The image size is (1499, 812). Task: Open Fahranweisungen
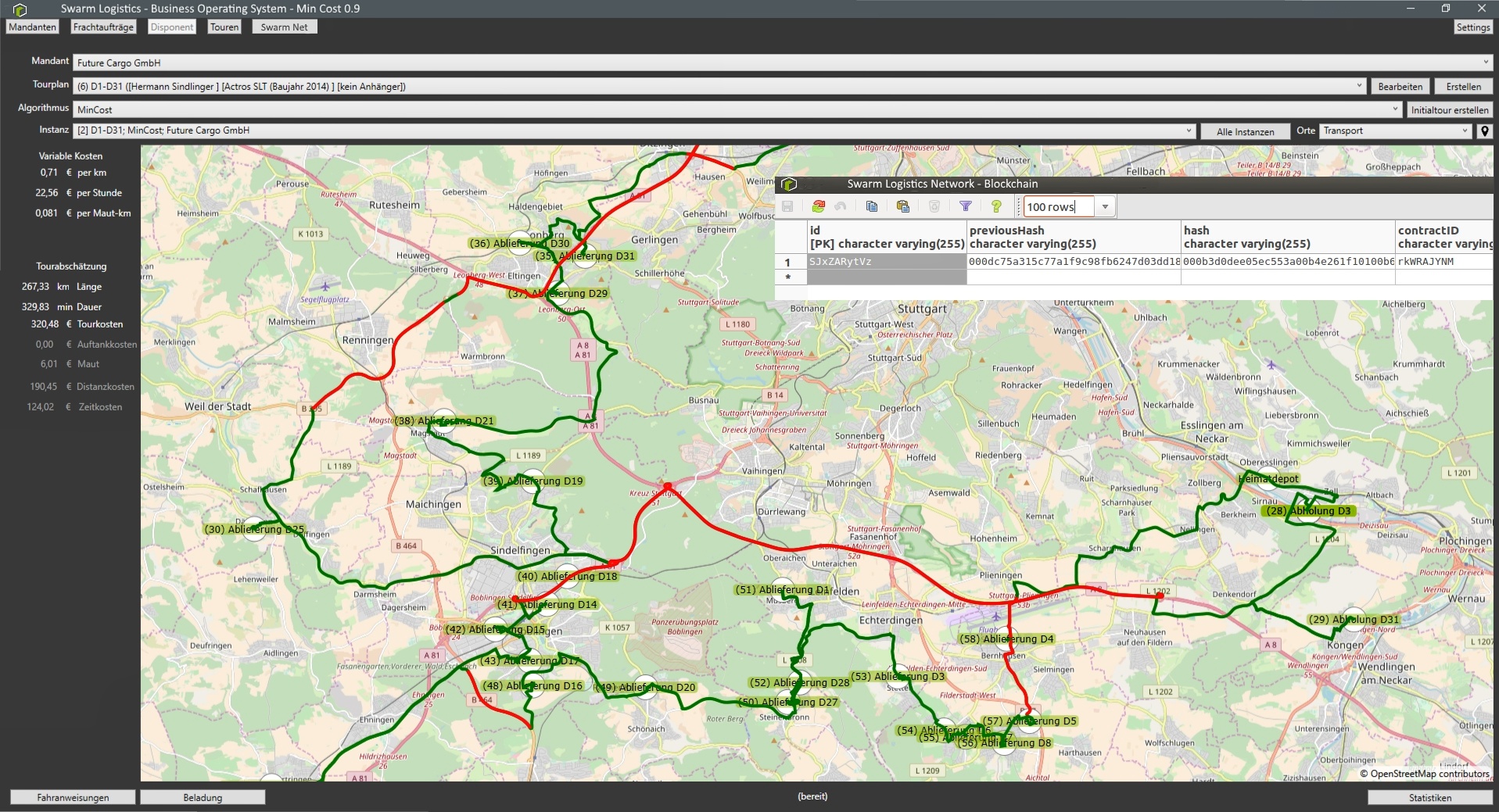point(73,798)
